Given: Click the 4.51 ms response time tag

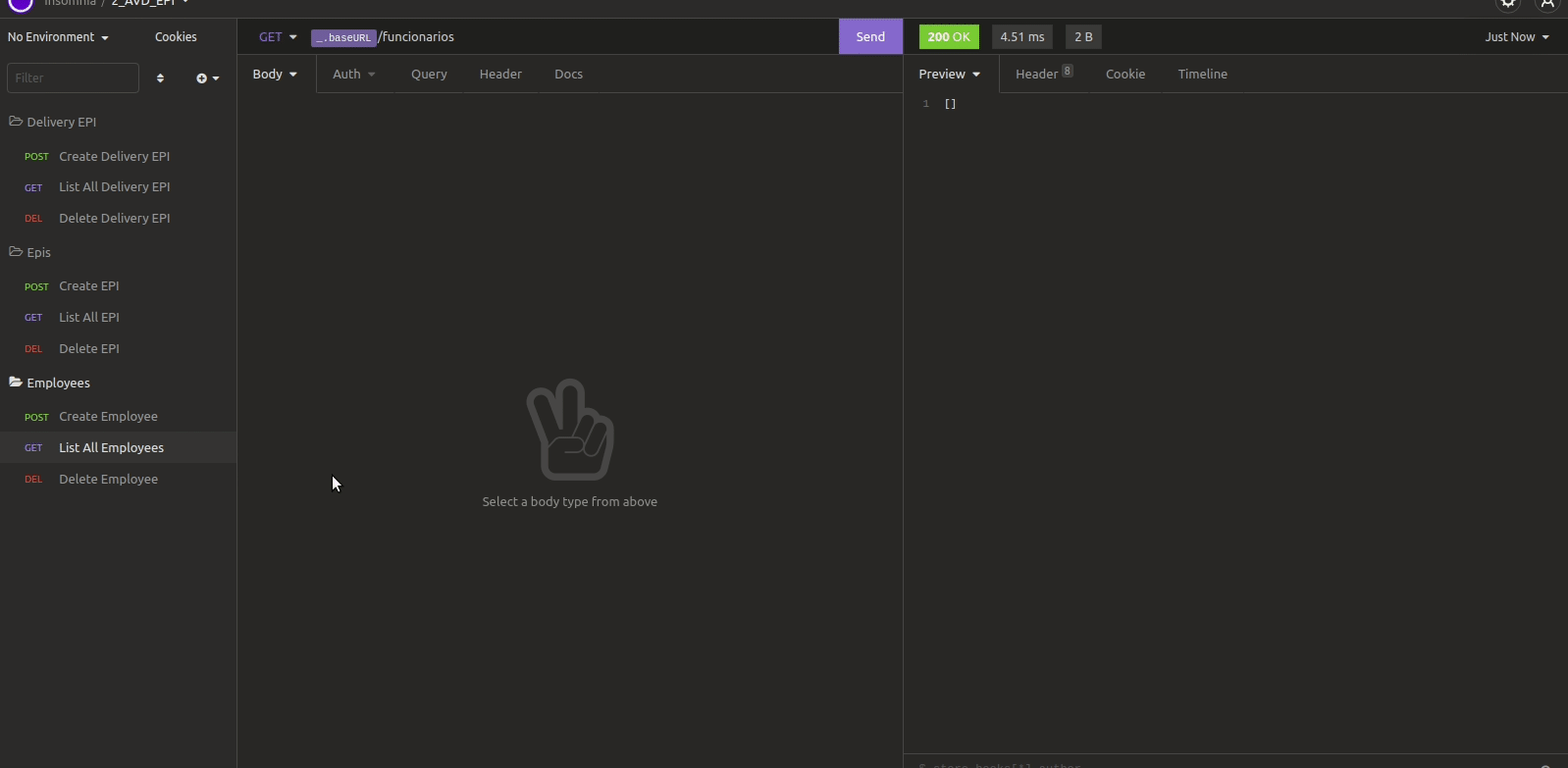Looking at the screenshot, I should 1022,37.
